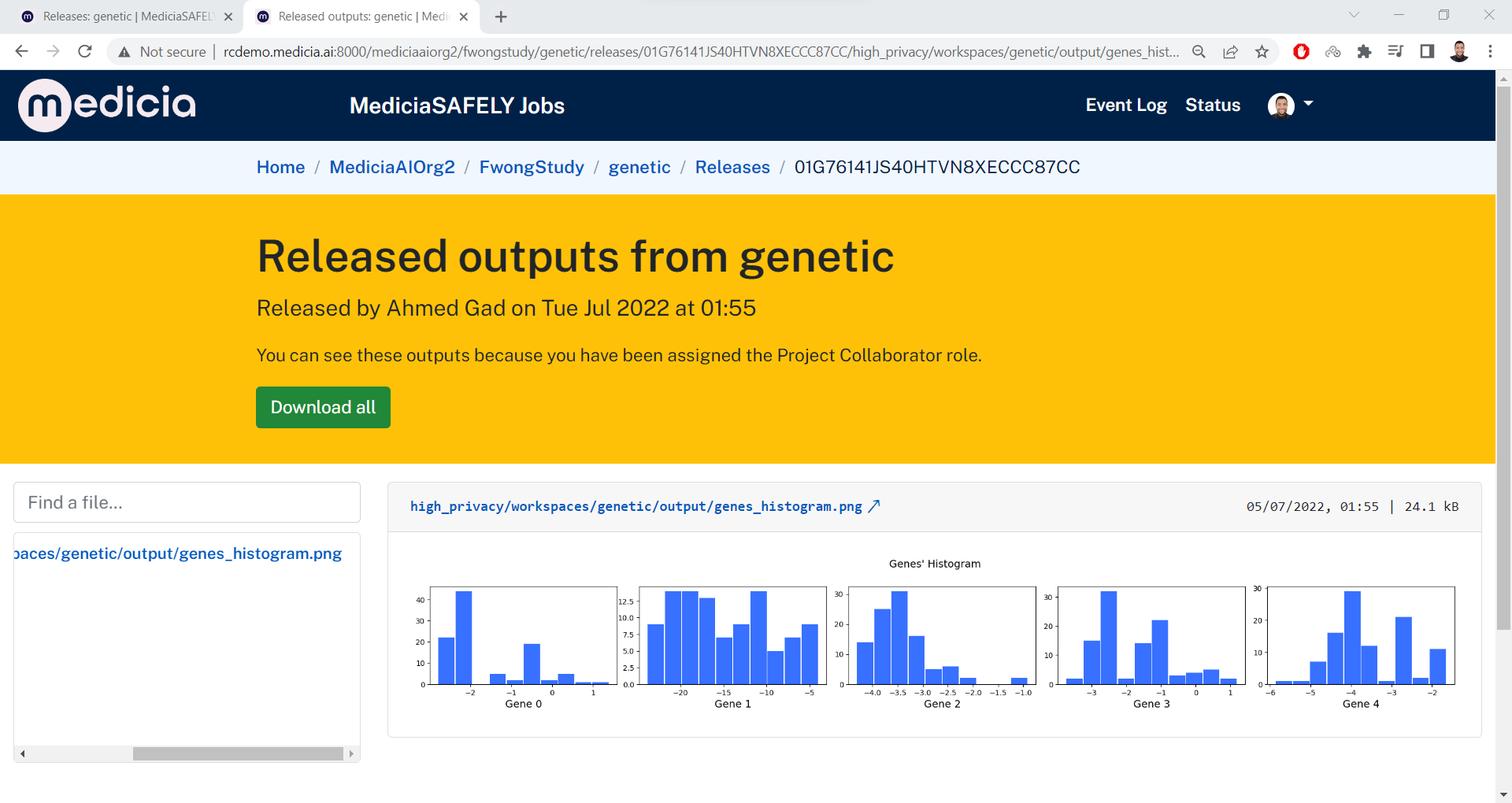Click the Genes' Histogram image
The width and height of the screenshot is (1512, 803).
(x=935, y=635)
